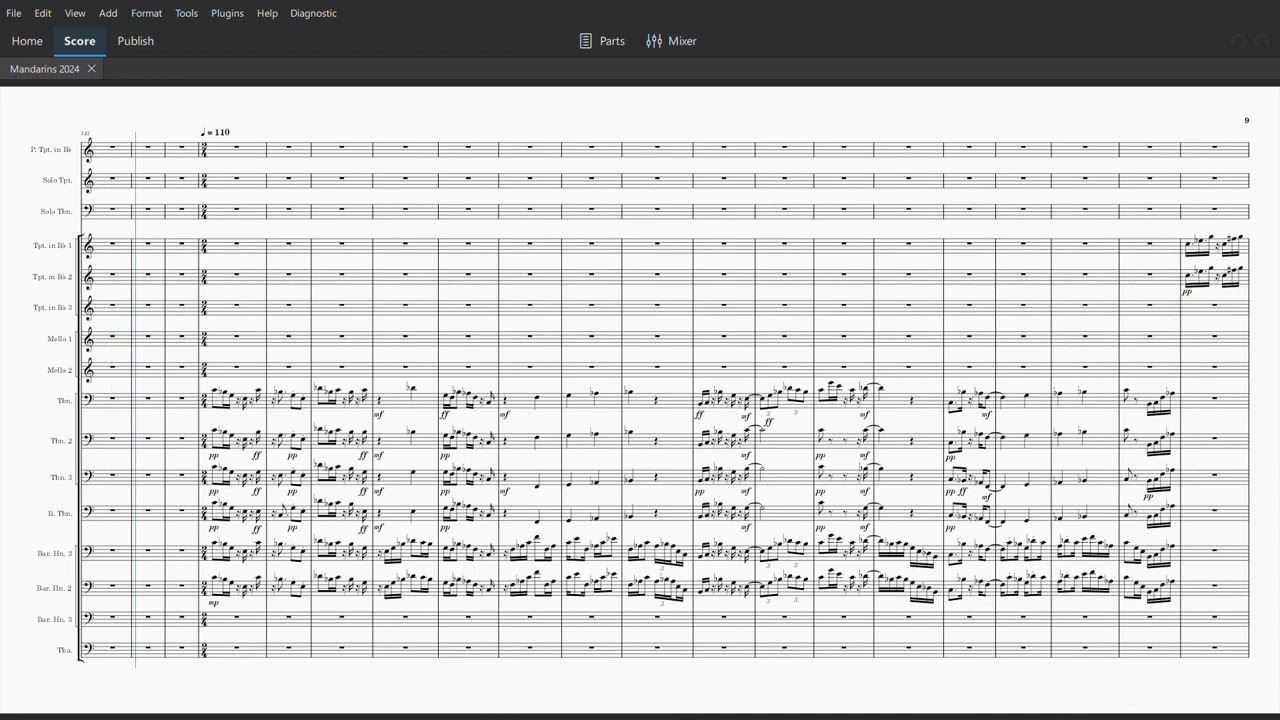Click the tempo marking 110

click(x=215, y=132)
